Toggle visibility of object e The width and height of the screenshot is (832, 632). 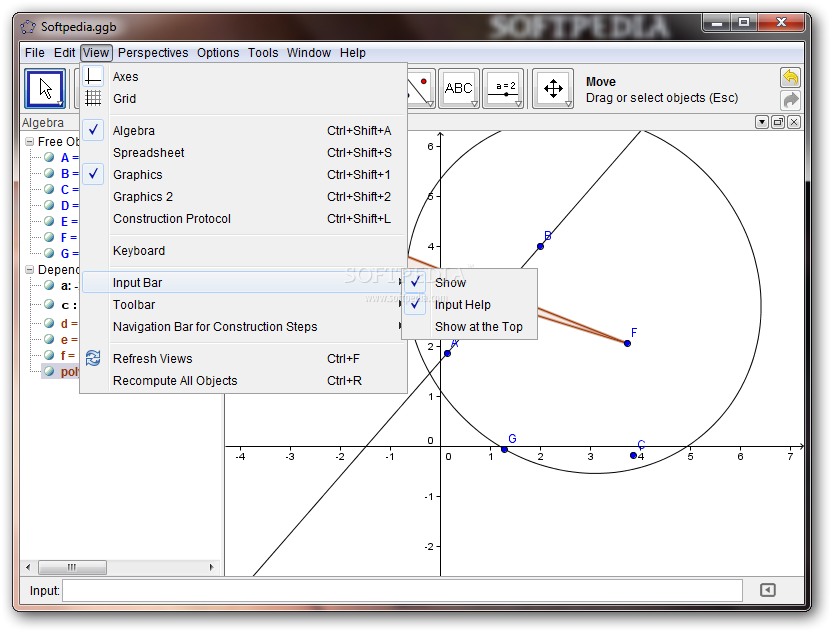pyautogui.click(x=49, y=339)
